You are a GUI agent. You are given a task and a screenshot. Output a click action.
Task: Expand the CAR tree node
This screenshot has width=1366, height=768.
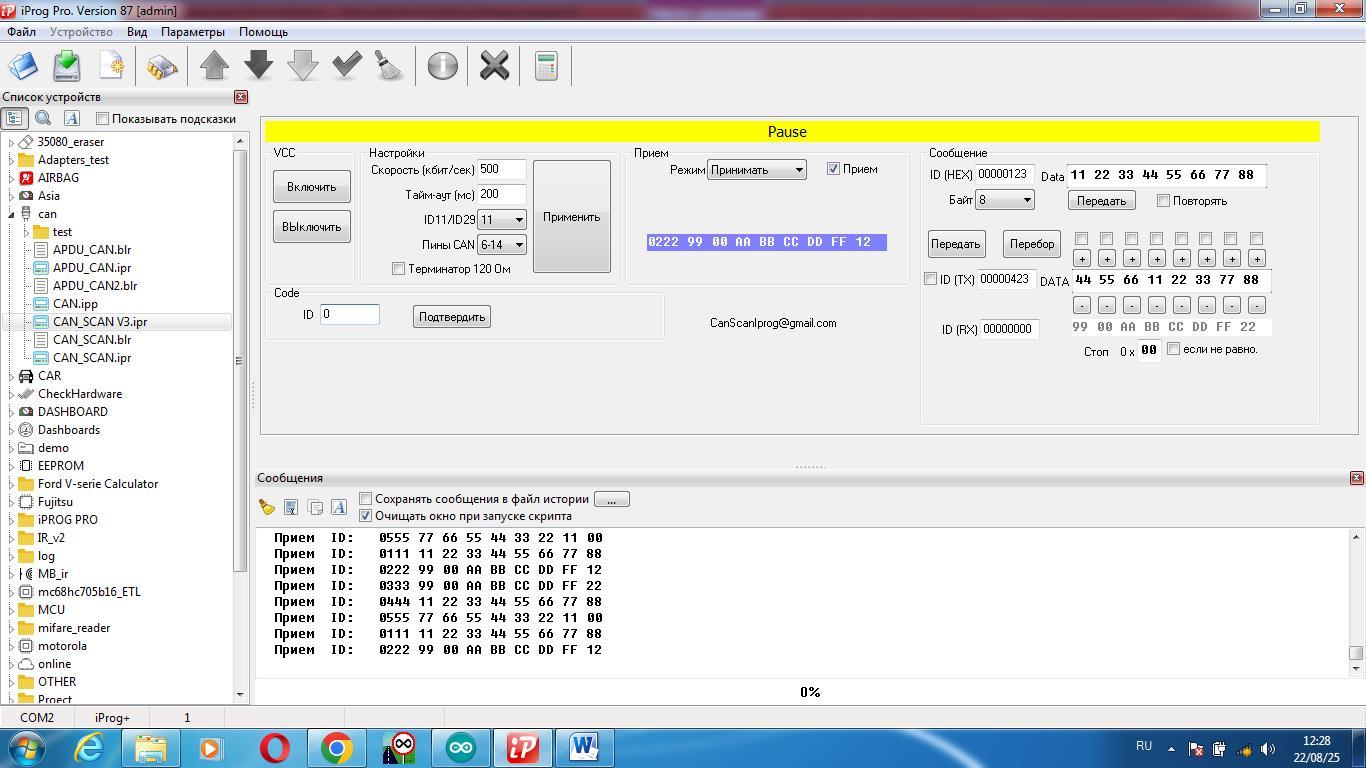point(11,376)
